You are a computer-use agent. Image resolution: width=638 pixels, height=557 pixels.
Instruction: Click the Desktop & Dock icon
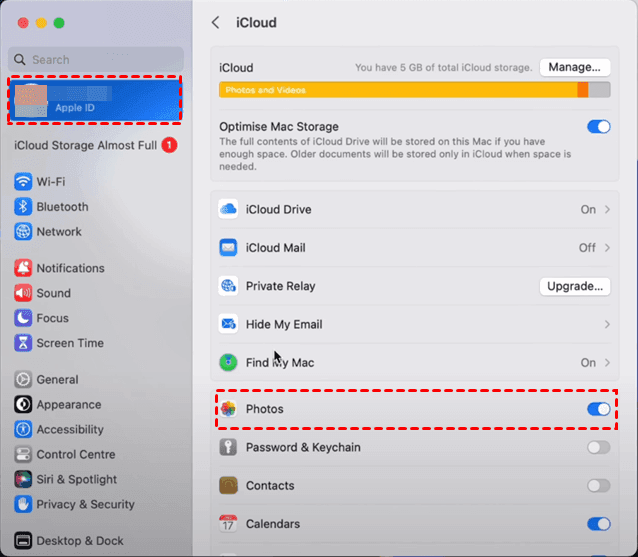tap(23, 541)
